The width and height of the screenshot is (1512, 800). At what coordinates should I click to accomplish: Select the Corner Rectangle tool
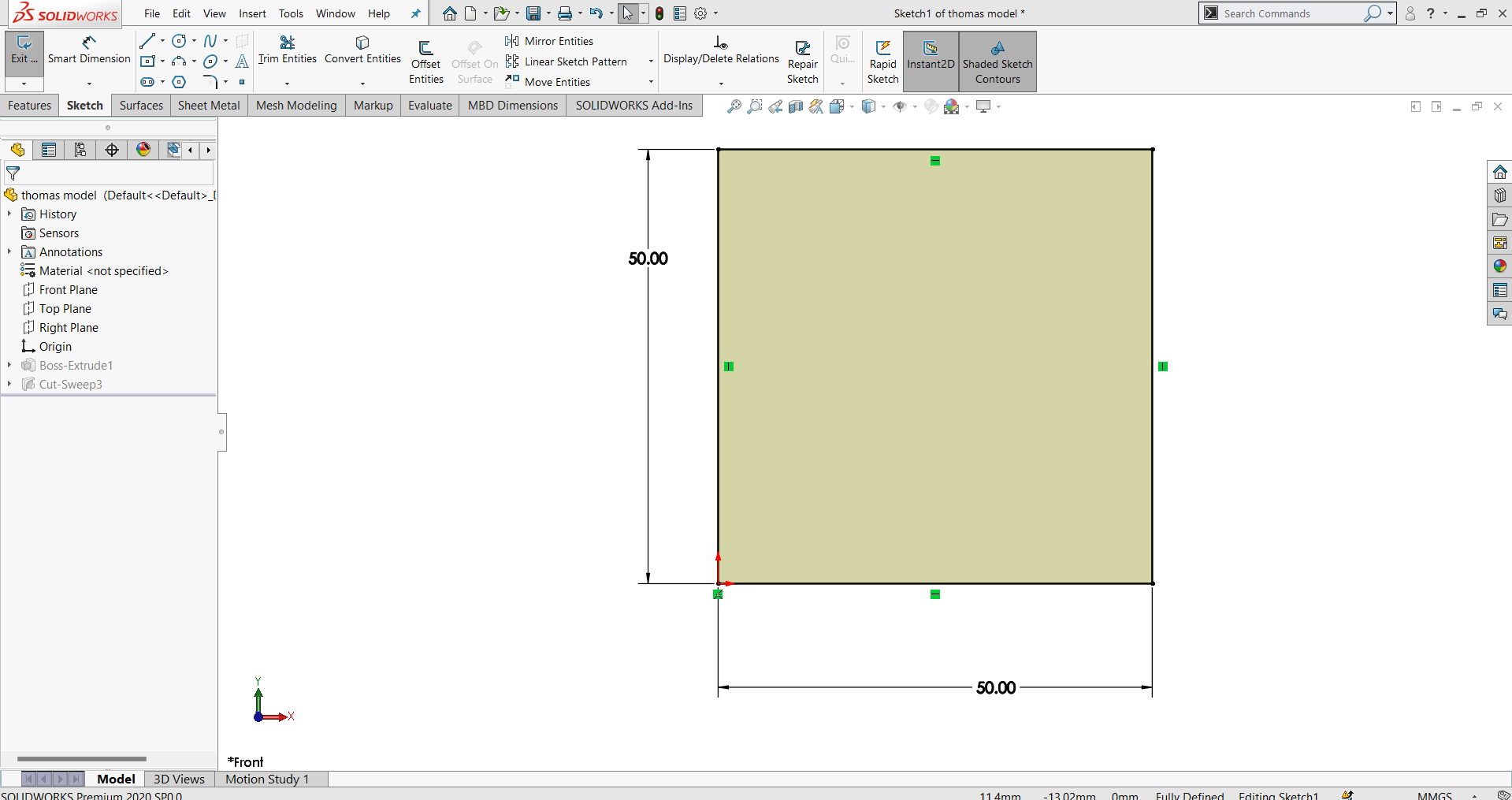(147, 61)
